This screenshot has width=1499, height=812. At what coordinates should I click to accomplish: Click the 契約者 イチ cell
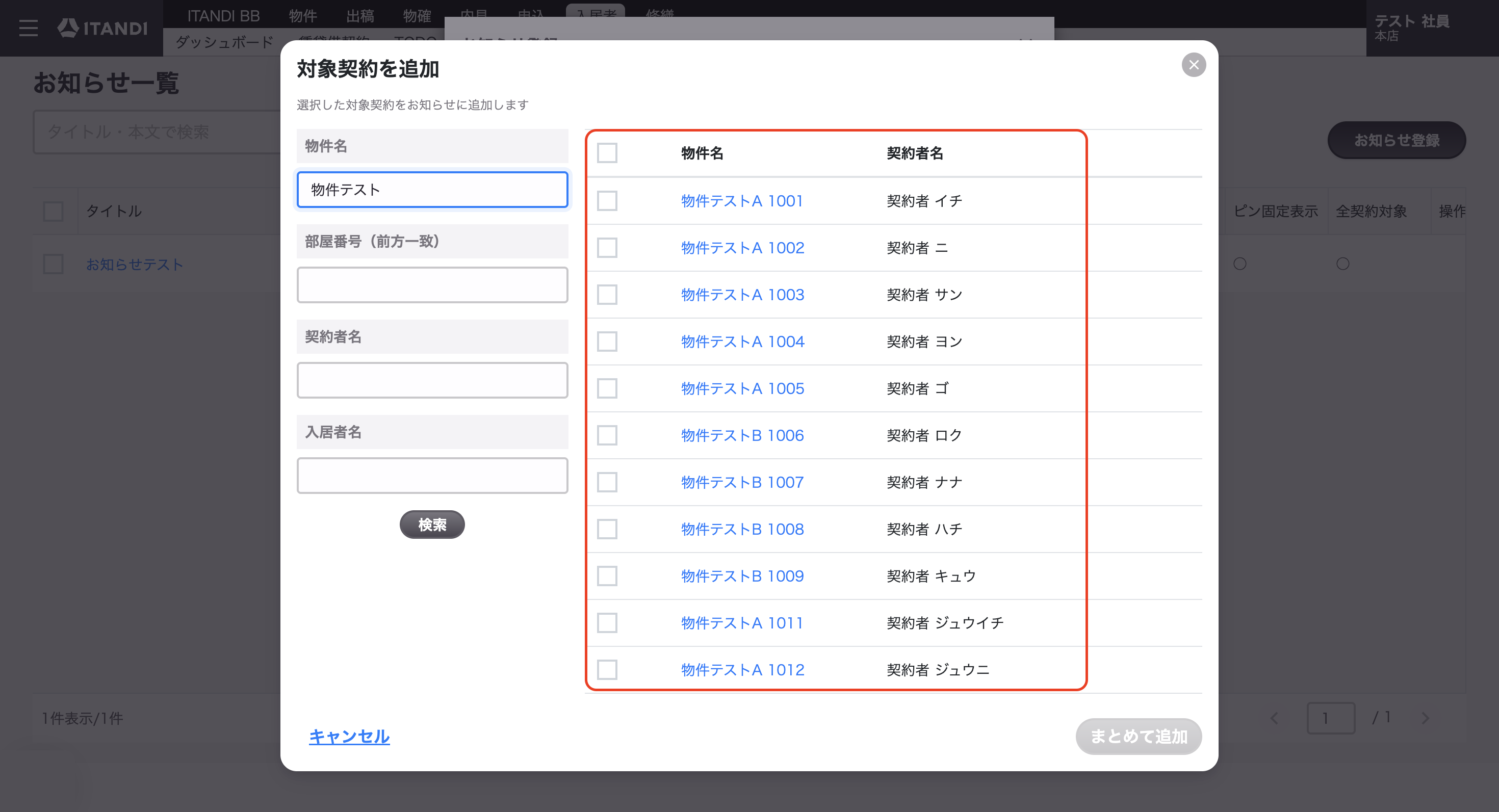click(924, 201)
